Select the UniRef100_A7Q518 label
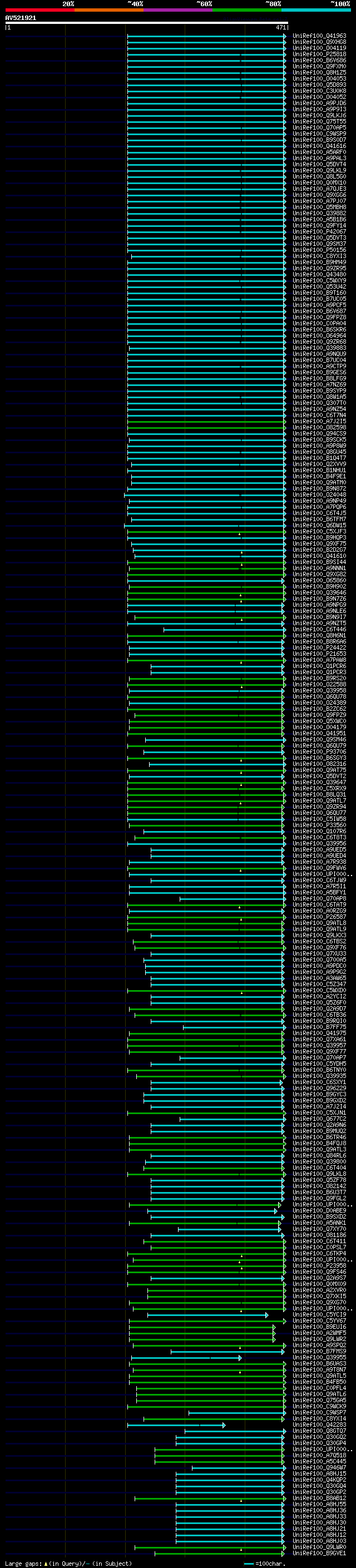Viewport: 356px width, 1568px height. (319, 1456)
